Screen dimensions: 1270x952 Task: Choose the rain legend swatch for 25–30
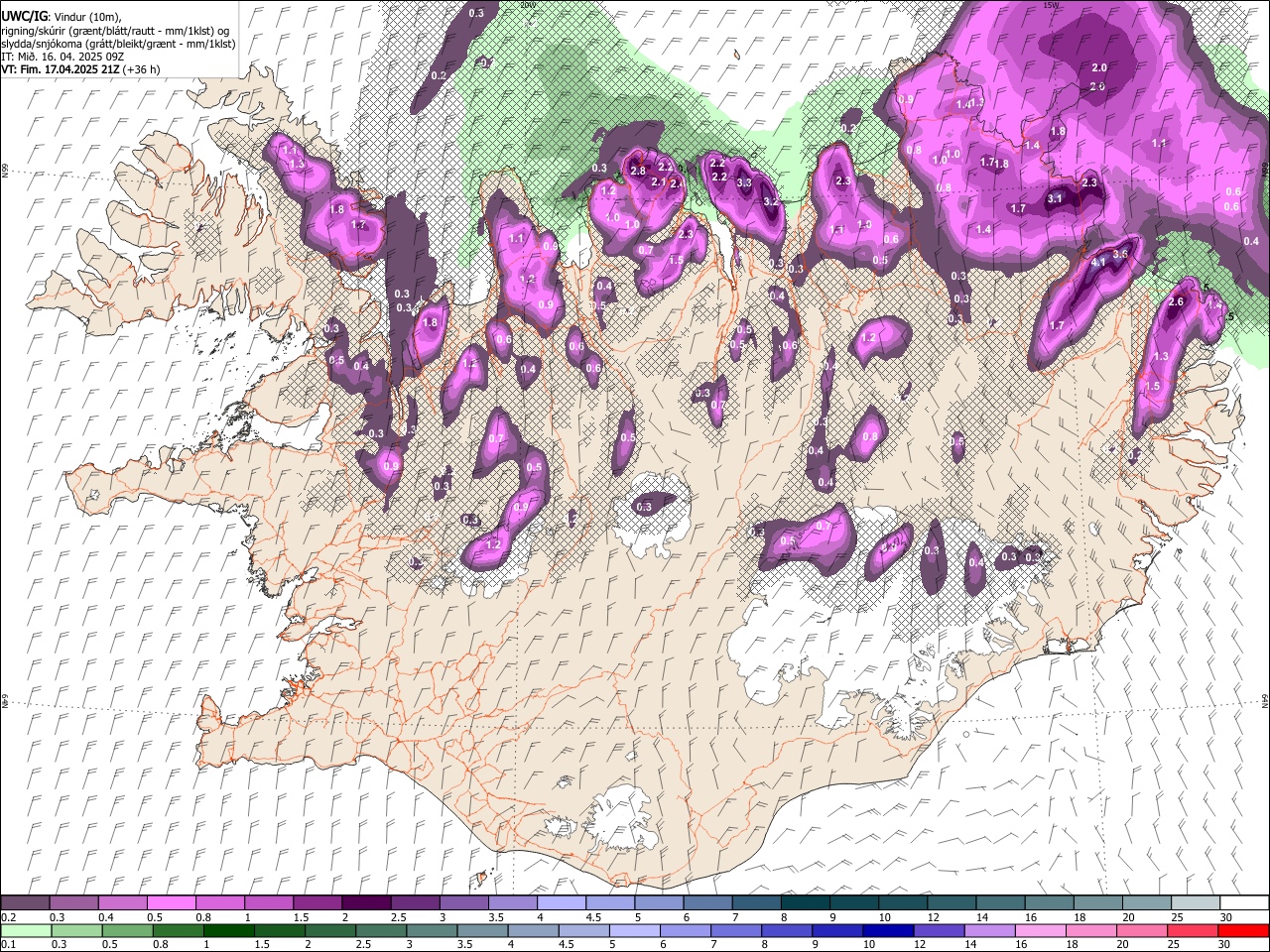point(1192,930)
